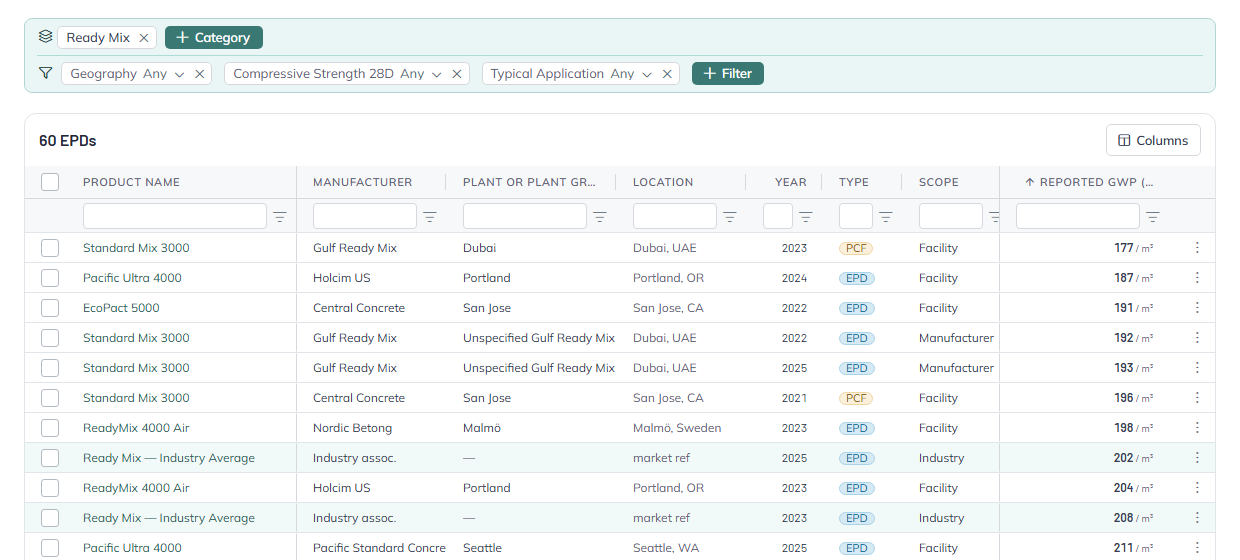Screen dimensions: 1240x560
Task: Open row menu for 211 GWP Seattle row
Action: 1197,548
